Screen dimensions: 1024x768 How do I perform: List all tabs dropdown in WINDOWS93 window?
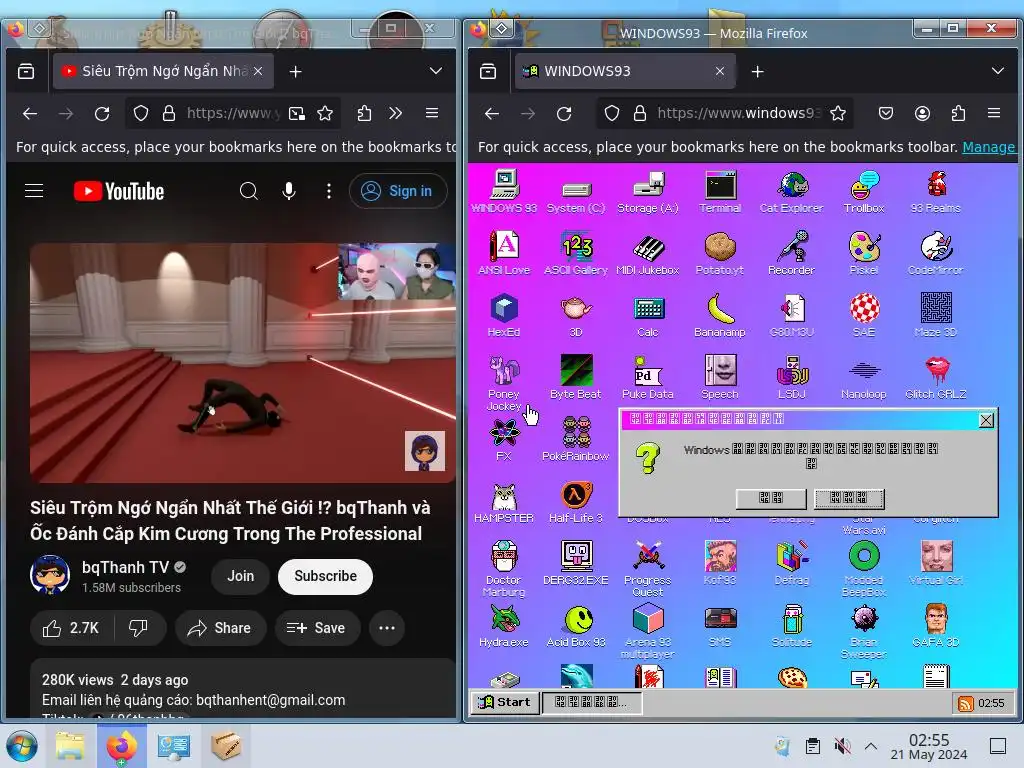pyautogui.click(x=998, y=71)
